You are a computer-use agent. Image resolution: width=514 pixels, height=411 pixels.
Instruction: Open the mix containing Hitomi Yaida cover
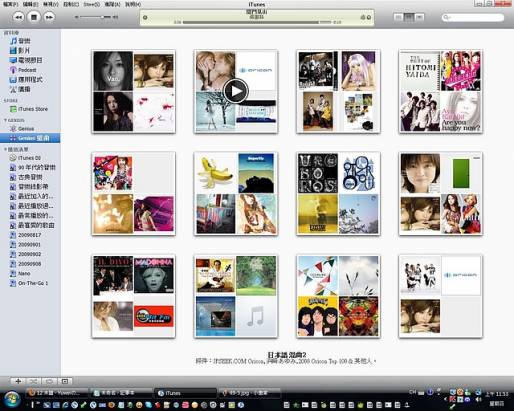coord(440,92)
